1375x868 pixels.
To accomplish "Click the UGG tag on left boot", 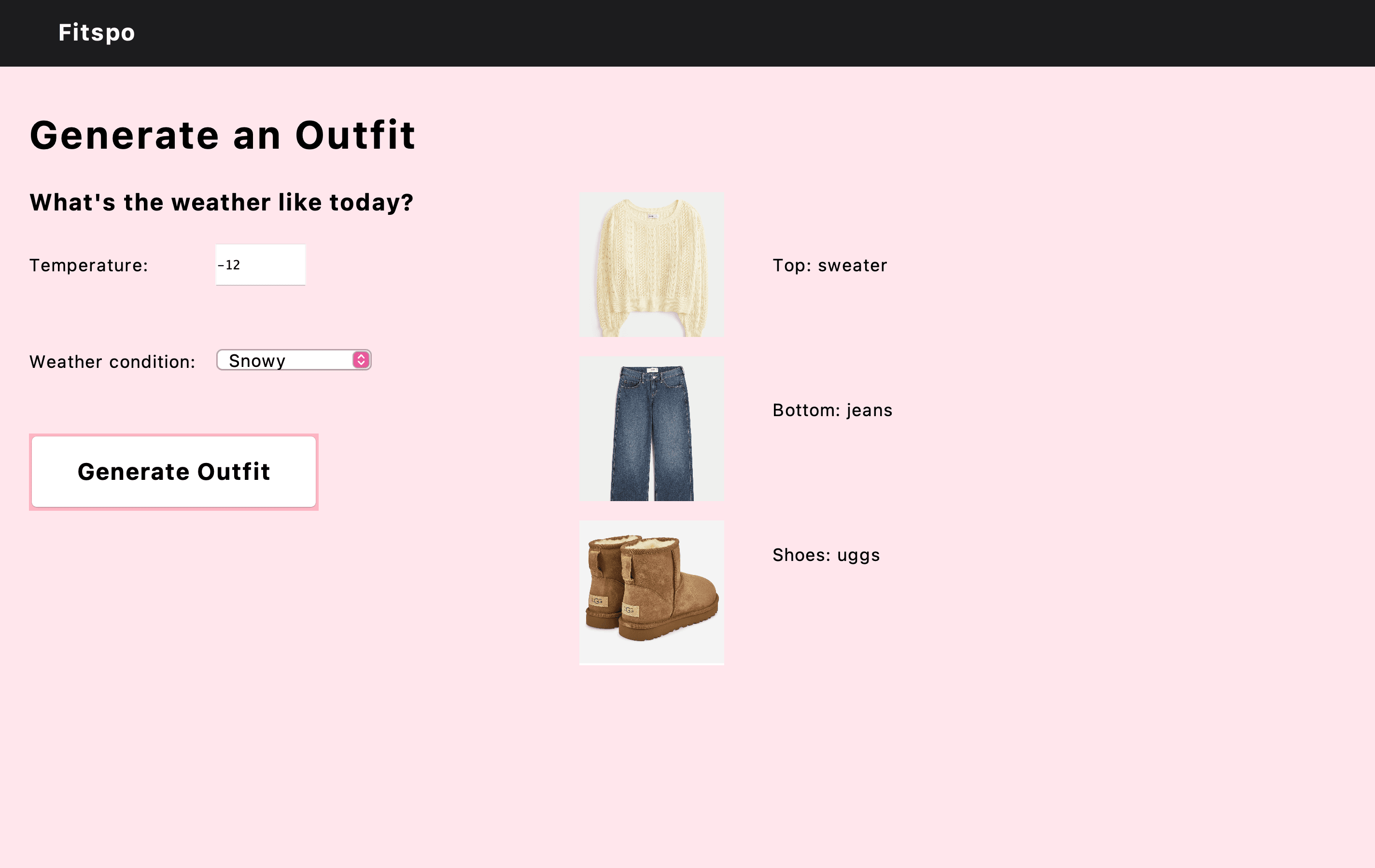I will pyautogui.click(x=597, y=601).
